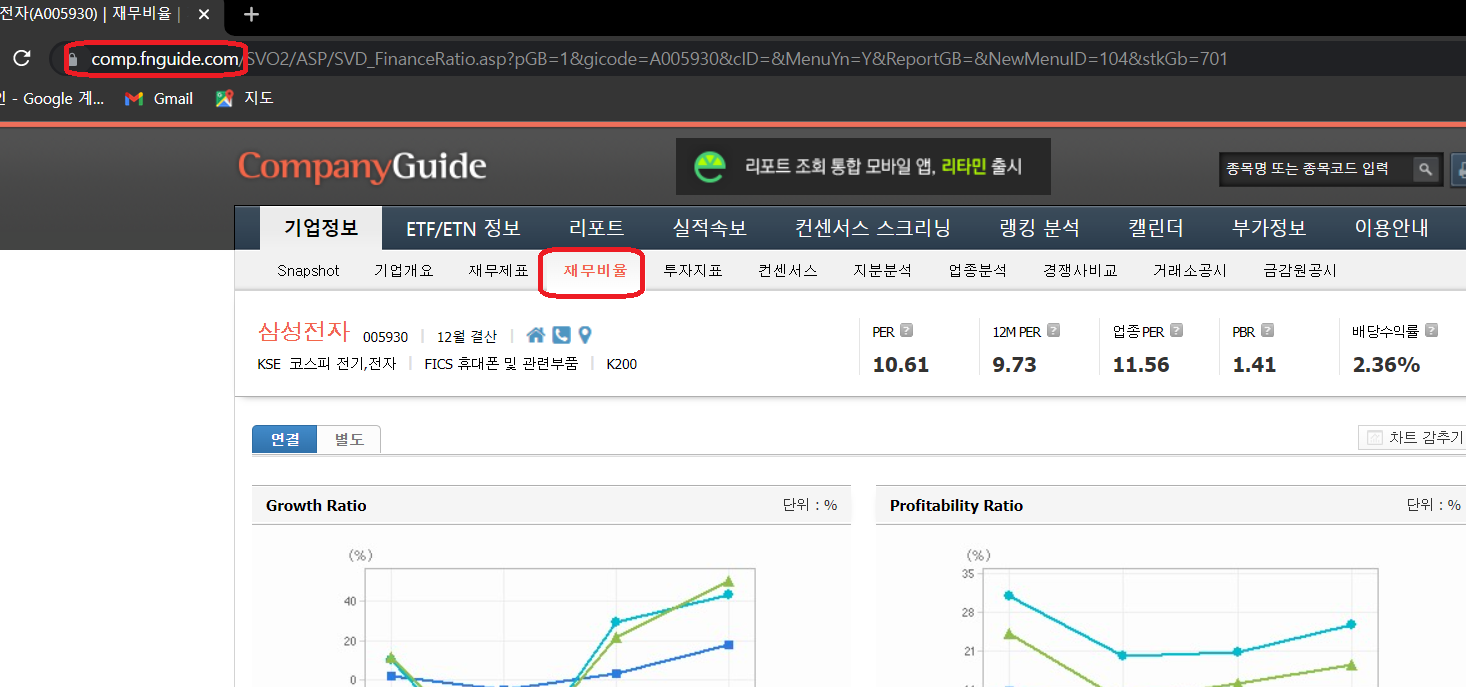1466x687 pixels.
Task: Click the 차트 감추기 hide chart button
Action: [x=1412, y=438]
